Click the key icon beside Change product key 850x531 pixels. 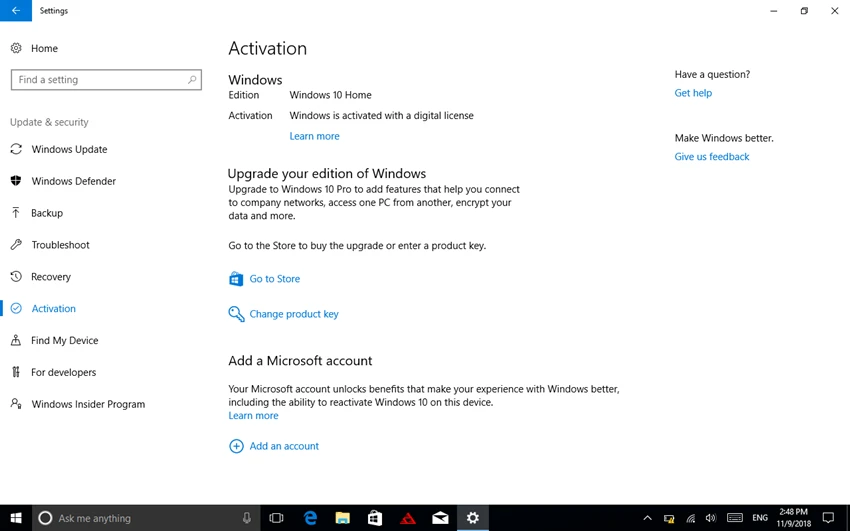[236, 314]
